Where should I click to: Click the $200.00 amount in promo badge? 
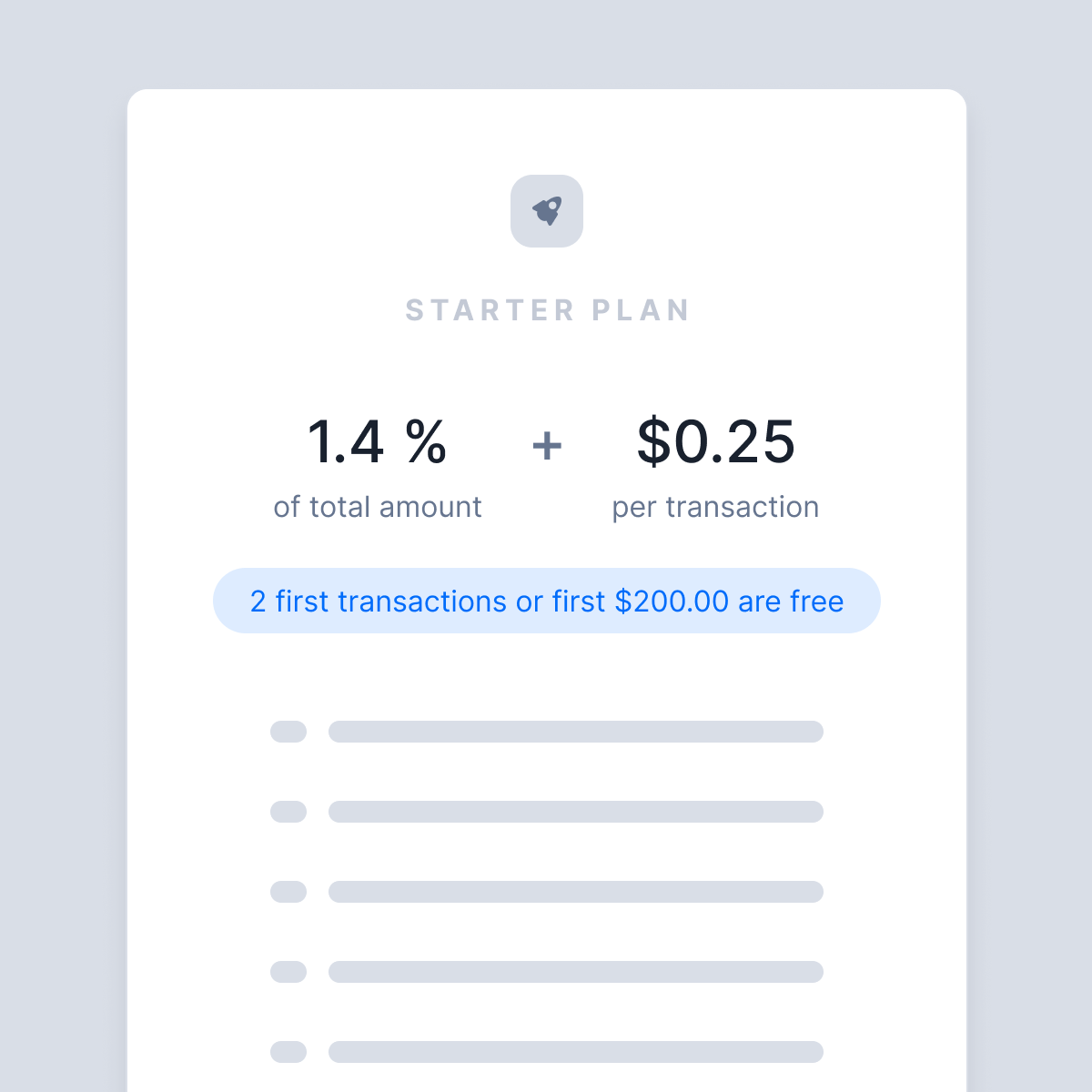[672, 602]
